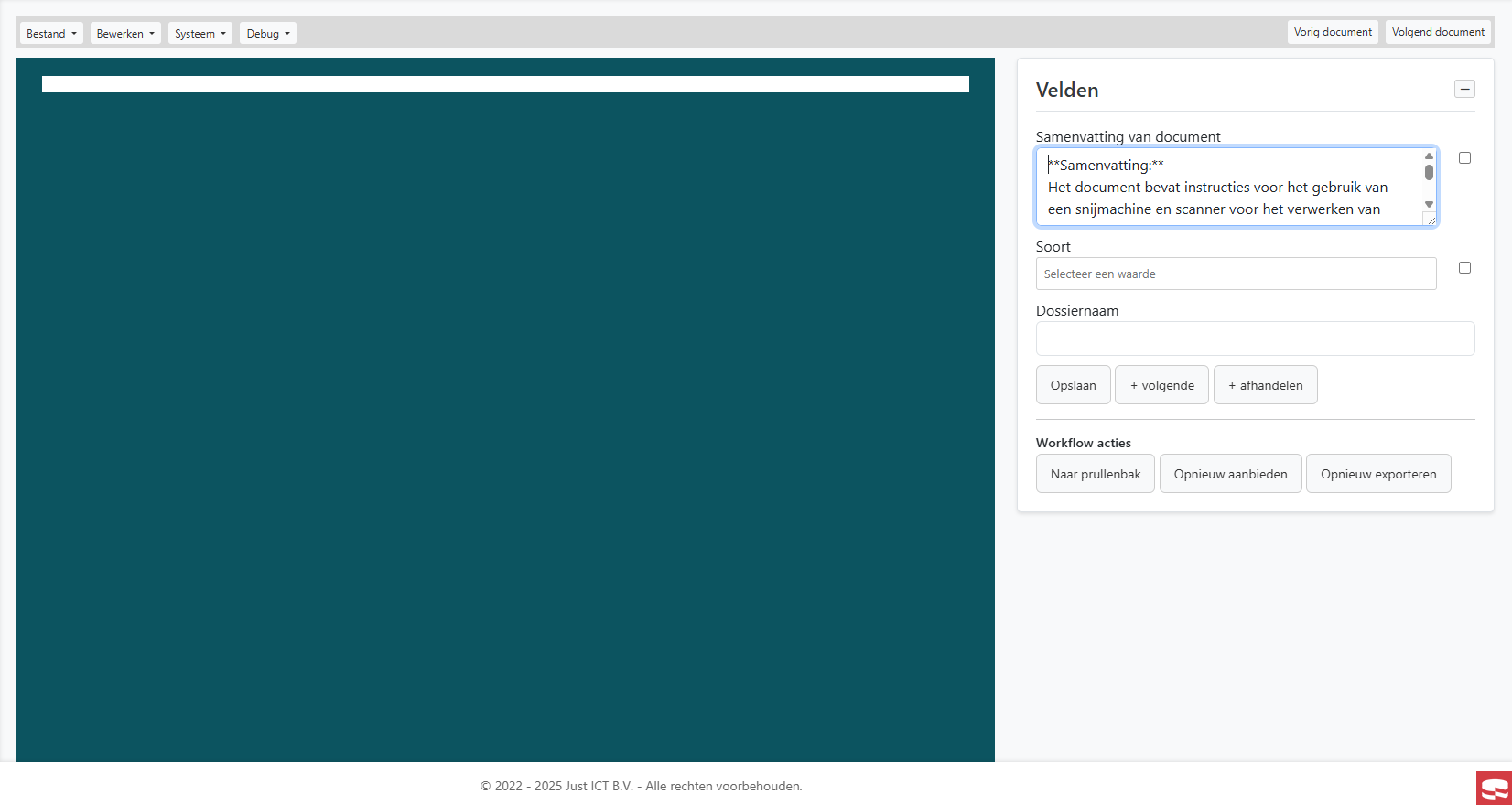
Task: Open the Bestand menu
Action: [51, 34]
